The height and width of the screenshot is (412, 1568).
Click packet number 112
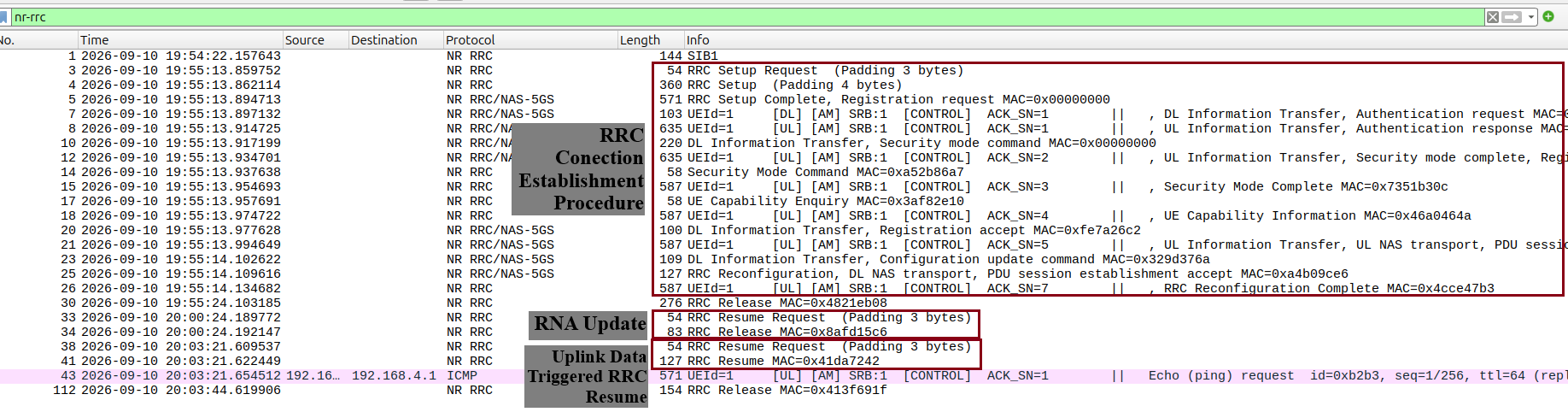tap(64, 391)
